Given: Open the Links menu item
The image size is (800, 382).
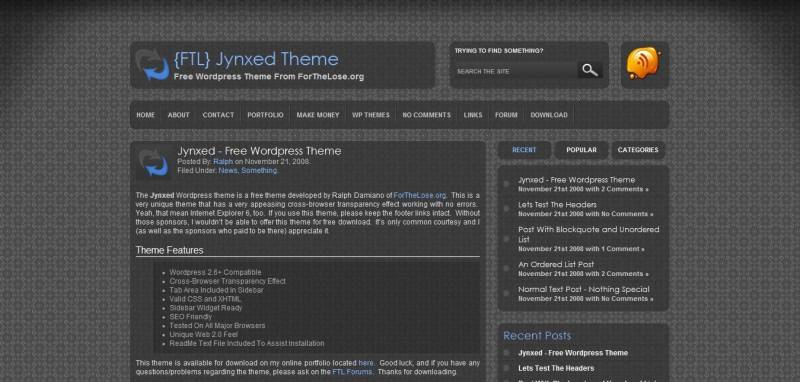Looking at the screenshot, I should (x=473, y=115).
